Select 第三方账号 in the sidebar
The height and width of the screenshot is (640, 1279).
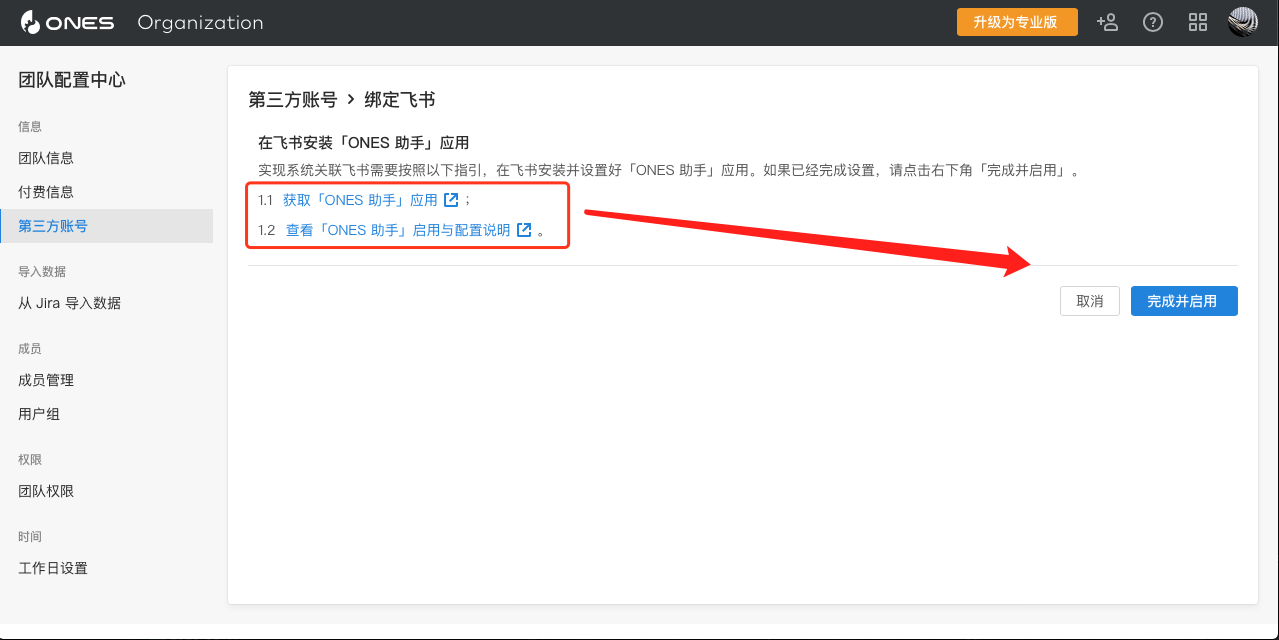pos(106,226)
